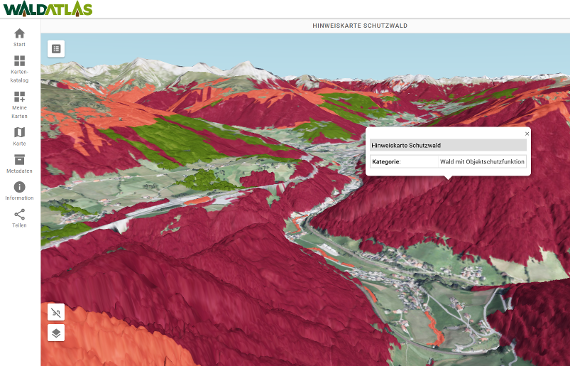Open the Metadaten archive icon
This screenshot has width=570, height=366.
pyautogui.click(x=20, y=160)
